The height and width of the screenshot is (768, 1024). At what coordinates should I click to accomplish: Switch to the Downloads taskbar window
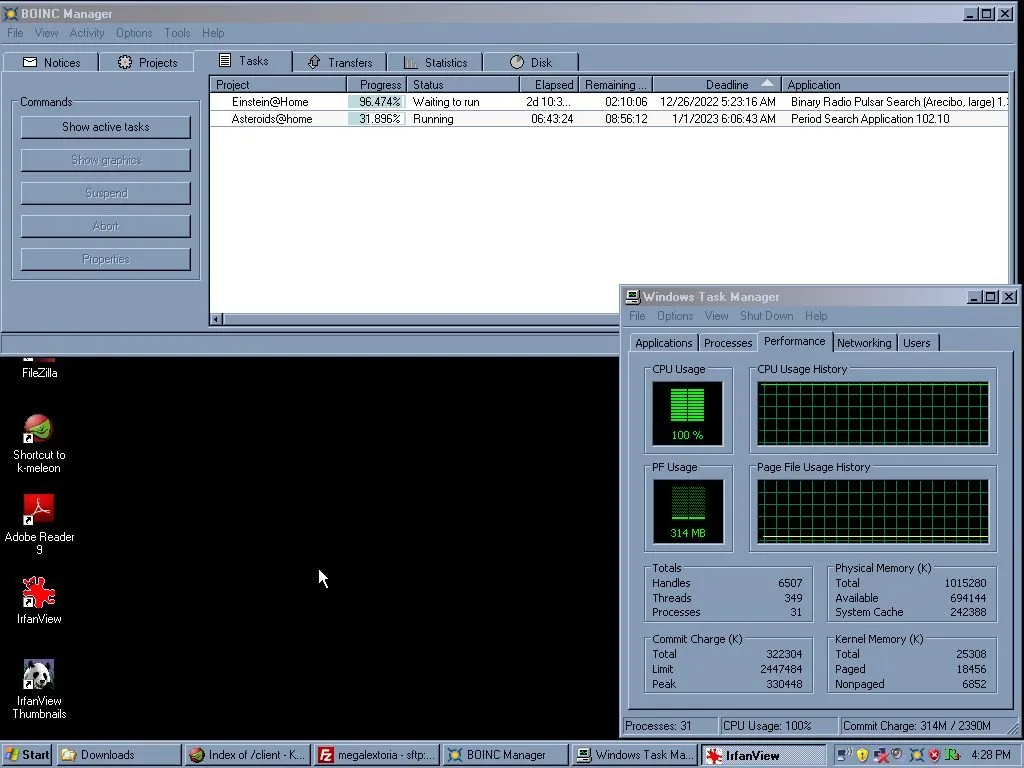119,755
